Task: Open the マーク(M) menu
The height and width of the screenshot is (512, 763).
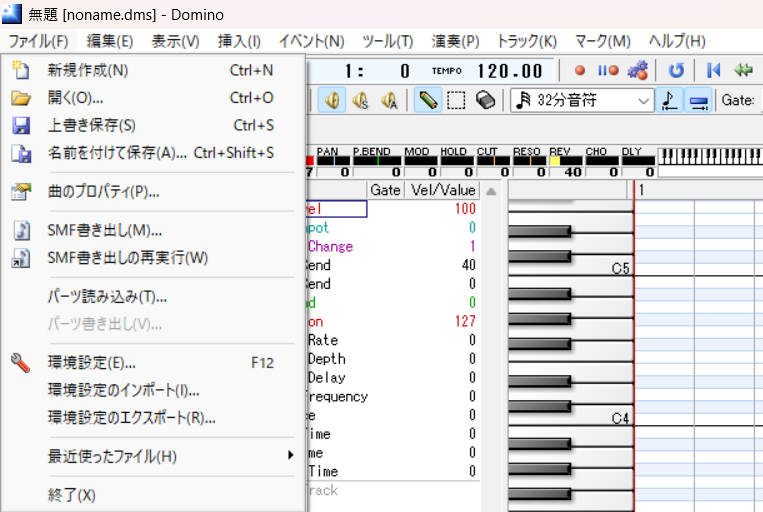Action: coord(603,41)
